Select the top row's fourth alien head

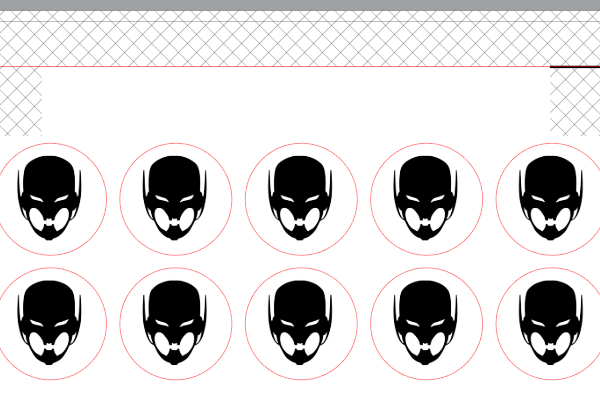[425, 198]
